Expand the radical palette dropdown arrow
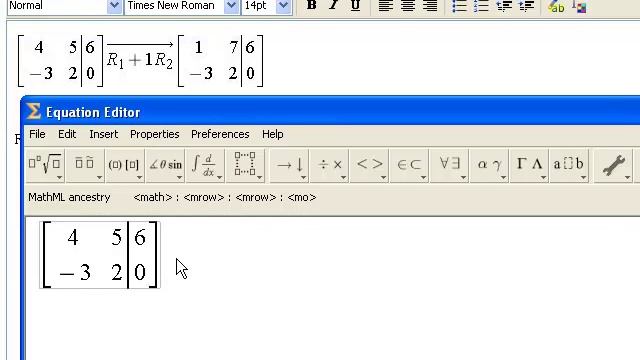 pyautogui.click(x=59, y=178)
